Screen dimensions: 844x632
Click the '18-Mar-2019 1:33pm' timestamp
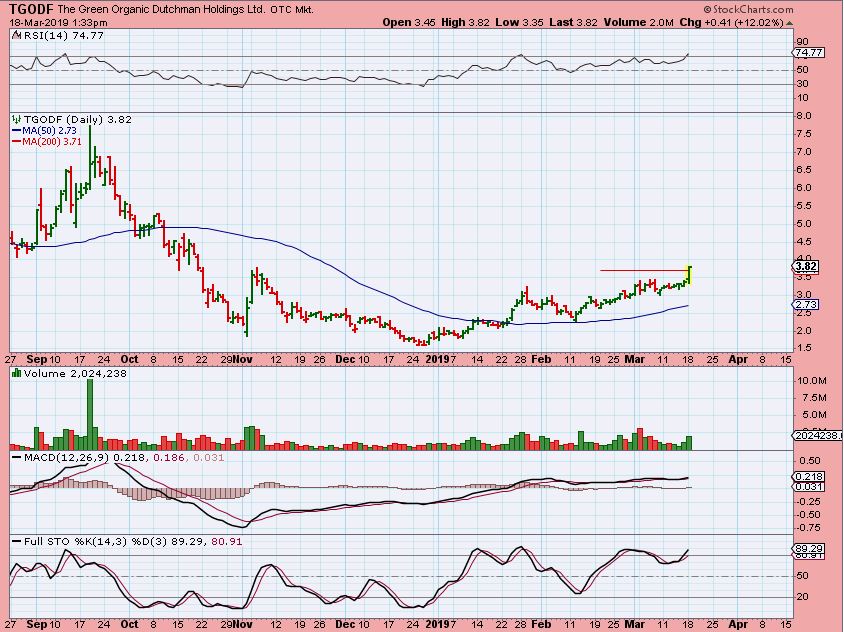(x=58, y=23)
